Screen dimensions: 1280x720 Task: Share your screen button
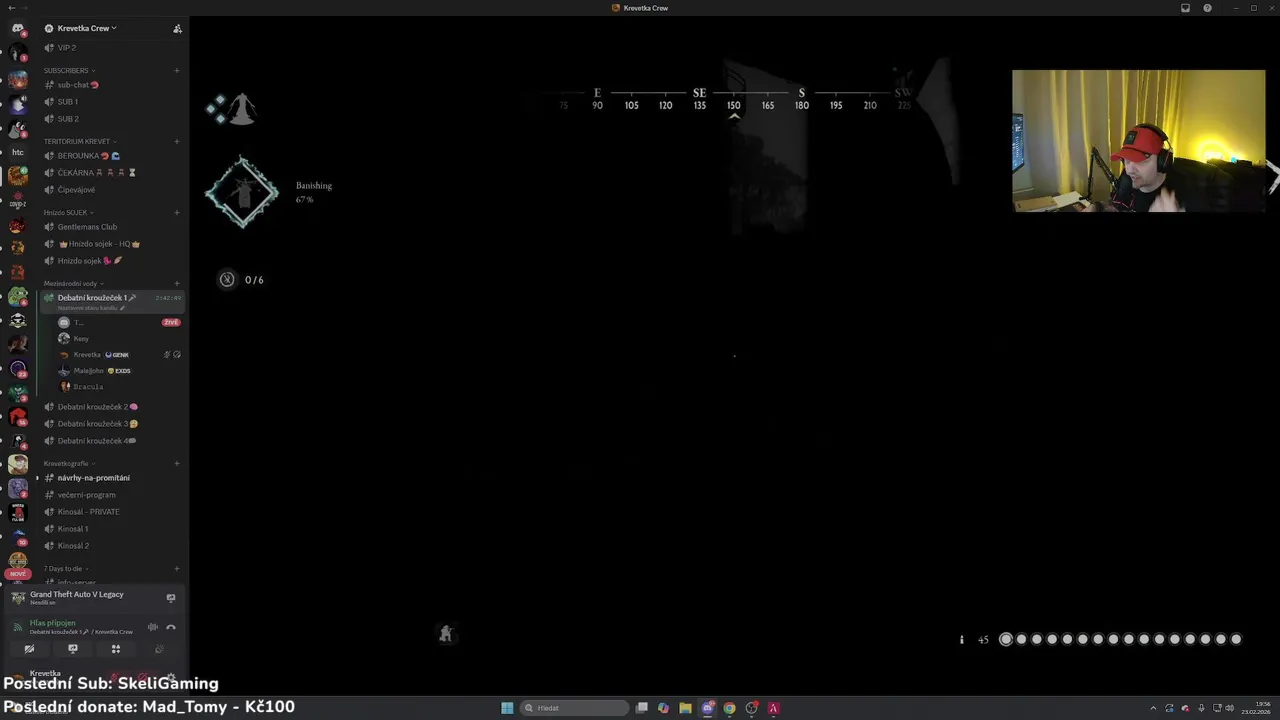tap(73, 649)
